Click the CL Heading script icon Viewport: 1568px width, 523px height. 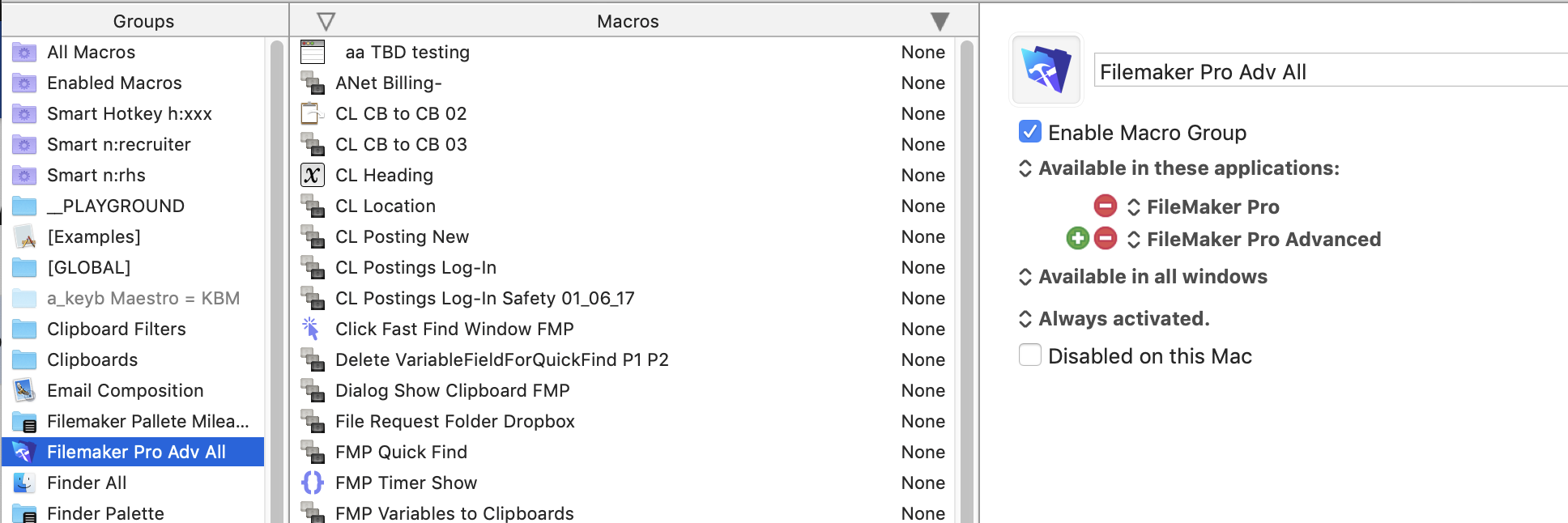[x=312, y=175]
